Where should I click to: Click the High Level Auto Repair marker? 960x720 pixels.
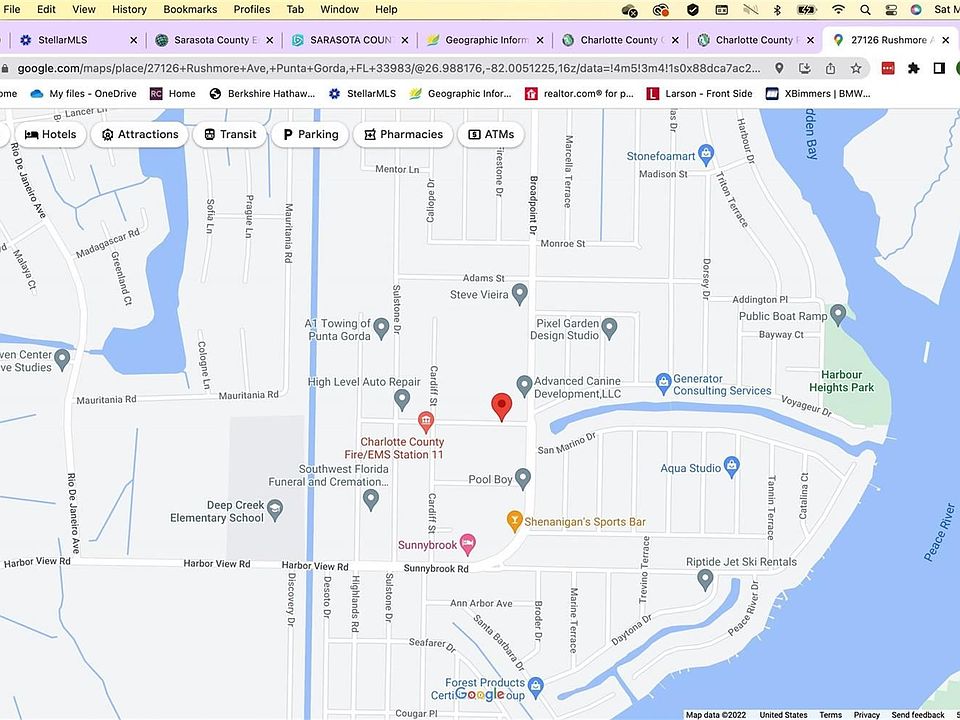[402, 400]
